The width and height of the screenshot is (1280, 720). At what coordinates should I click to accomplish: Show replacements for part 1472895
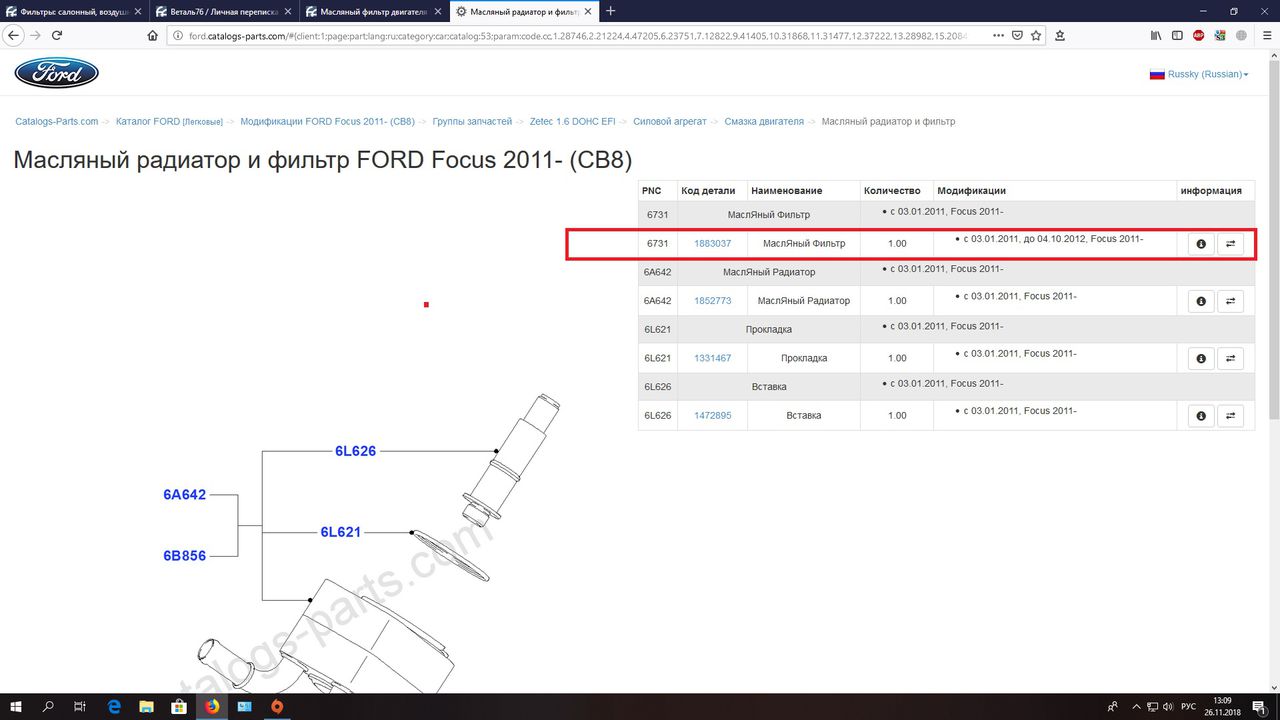(1231, 416)
